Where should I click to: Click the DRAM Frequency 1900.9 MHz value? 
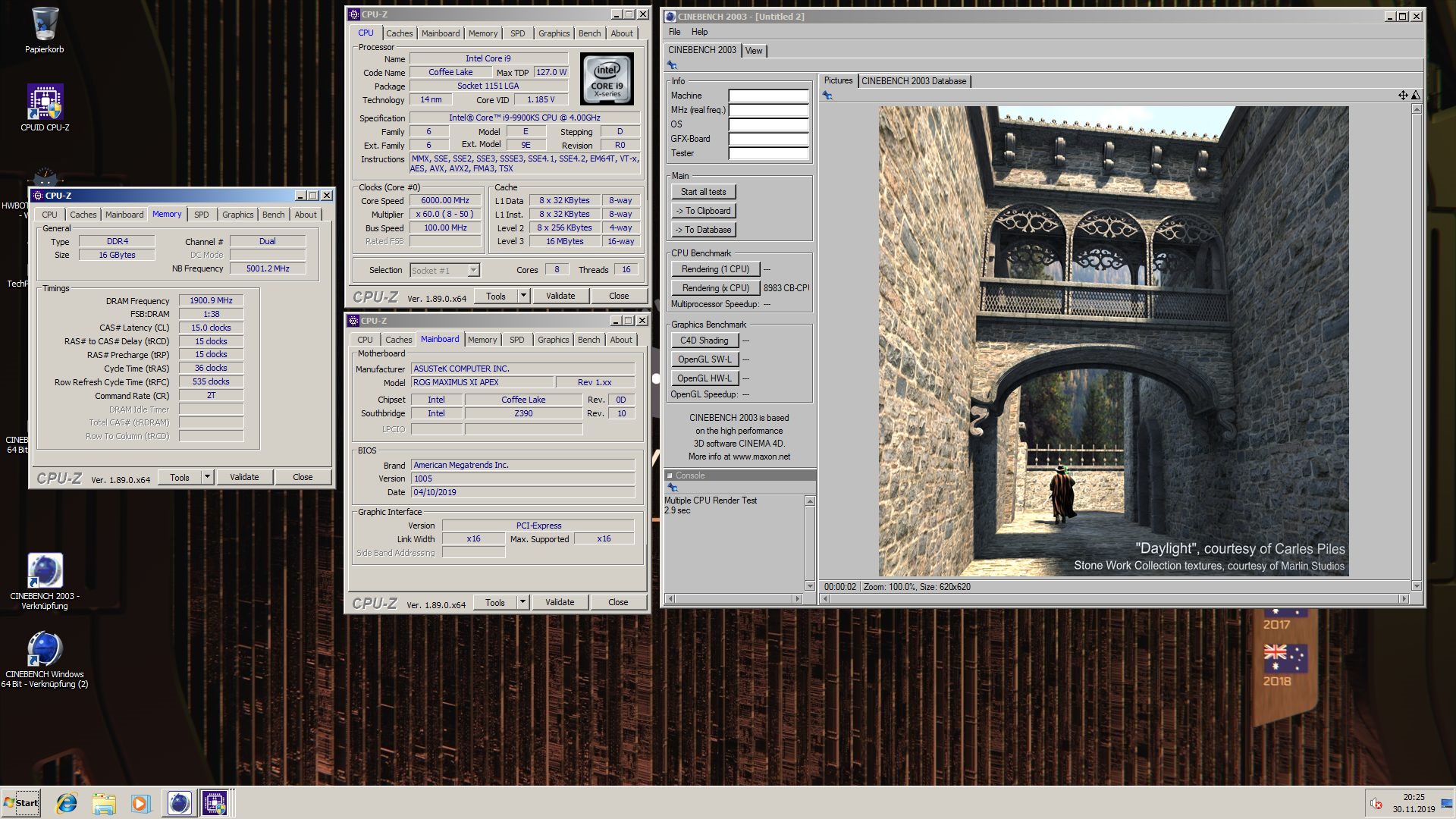[x=211, y=301]
